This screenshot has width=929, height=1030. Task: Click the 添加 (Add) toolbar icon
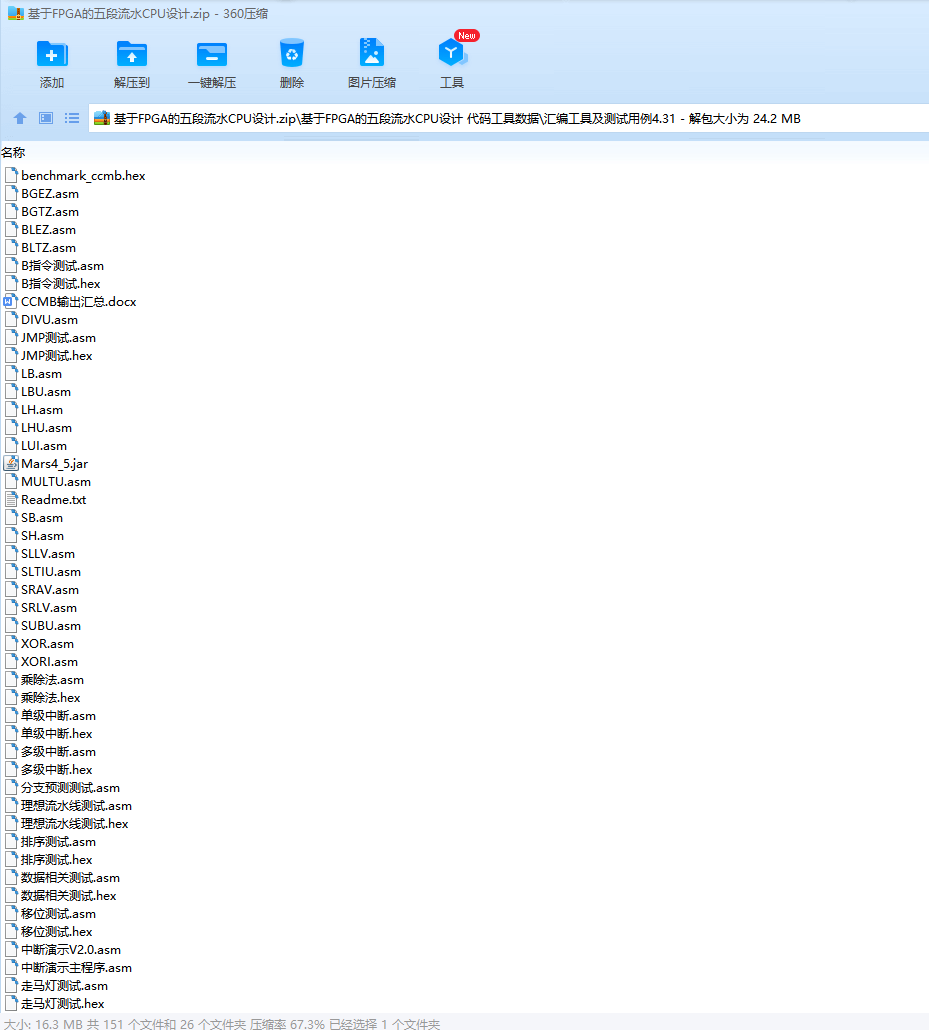pos(52,54)
